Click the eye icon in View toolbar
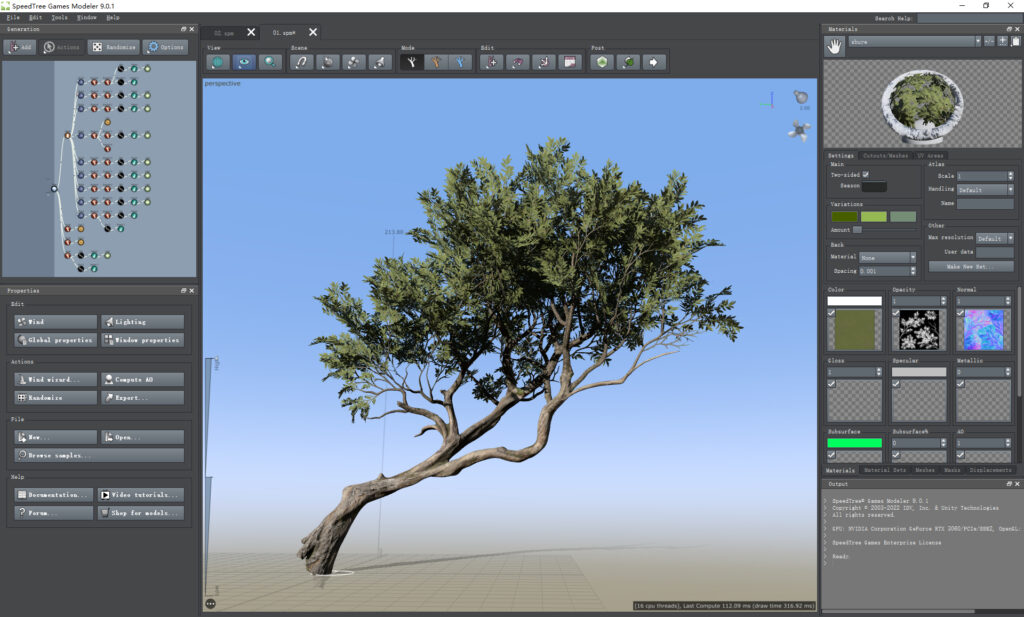 point(244,62)
